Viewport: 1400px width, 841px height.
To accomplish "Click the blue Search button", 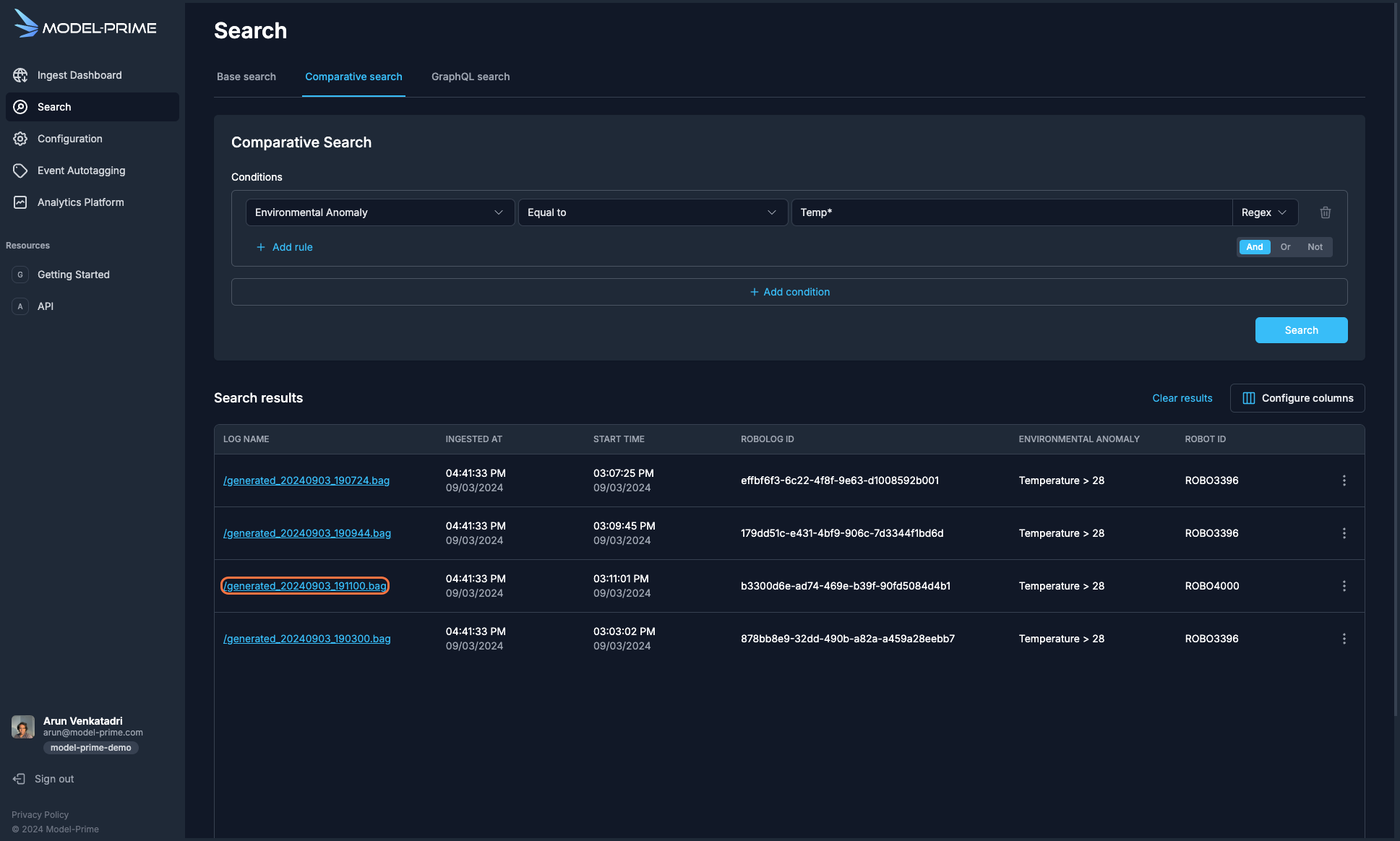I will point(1301,330).
